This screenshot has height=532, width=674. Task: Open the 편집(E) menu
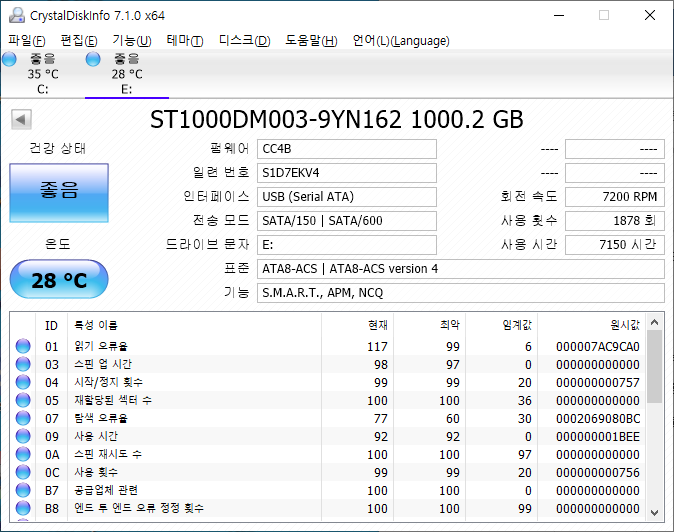79,41
